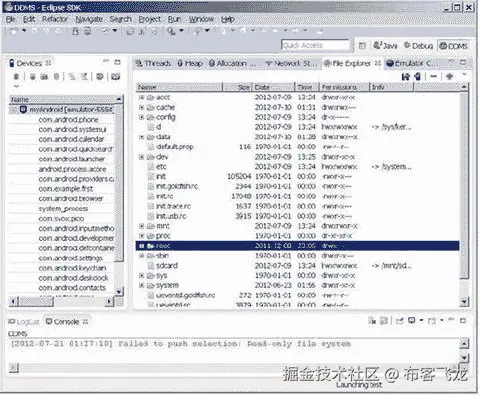Open the File menu
The height and width of the screenshot is (395, 480).
(x=10, y=19)
